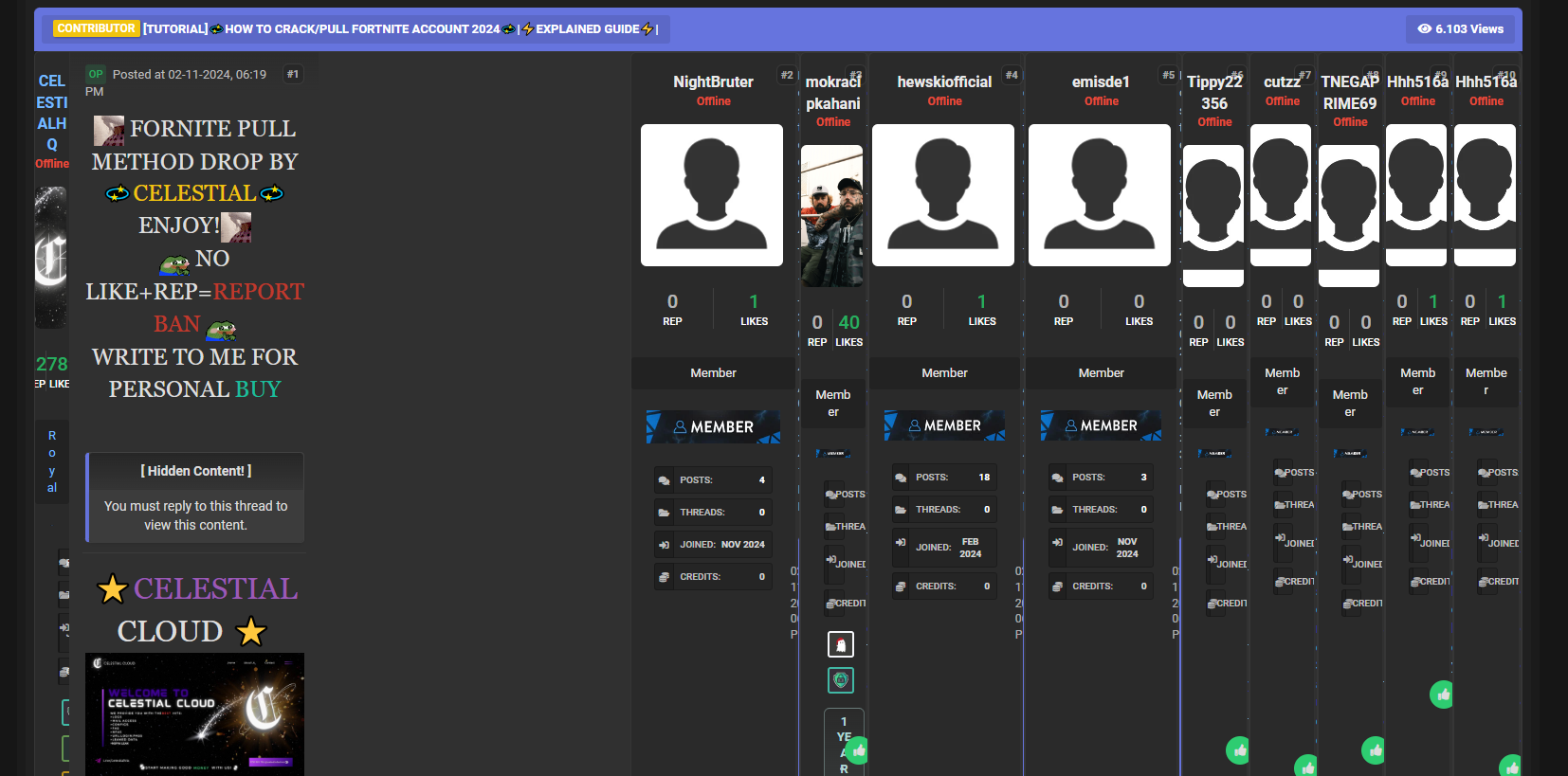Like Tippy22356's post with the thumbs-up
This screenshot has width=1568, height=776.
point(1239,751)
